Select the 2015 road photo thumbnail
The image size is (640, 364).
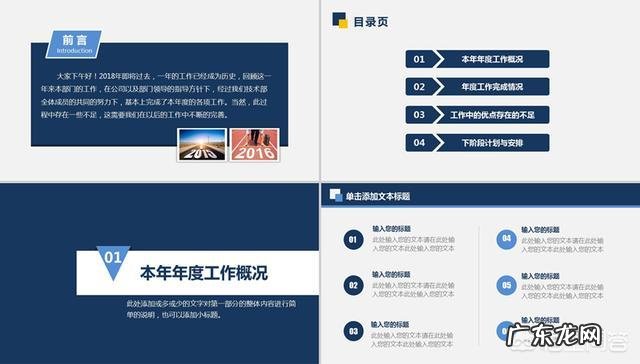pos(202,144)
